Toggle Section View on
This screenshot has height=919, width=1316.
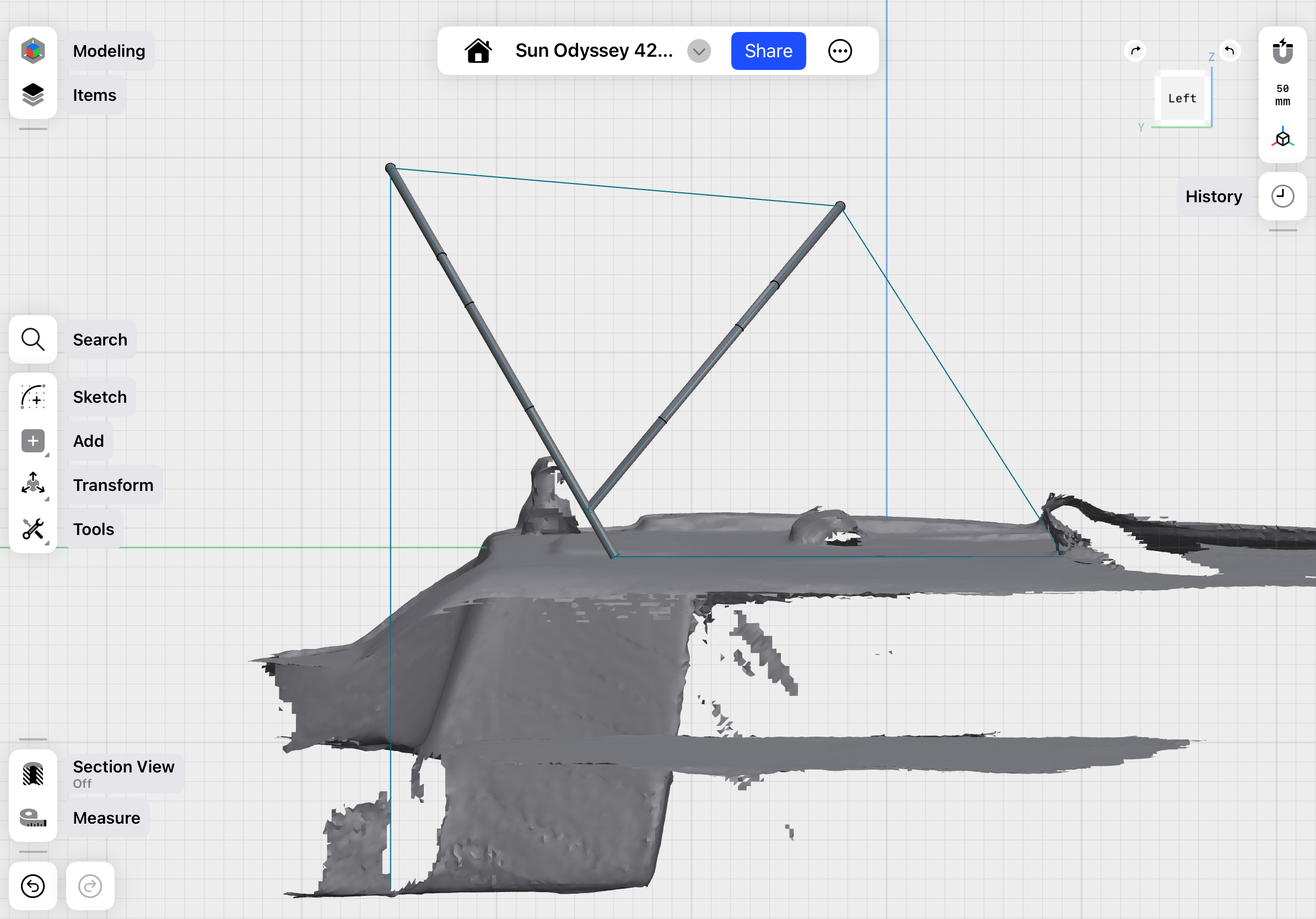click(x=33, y=774)
